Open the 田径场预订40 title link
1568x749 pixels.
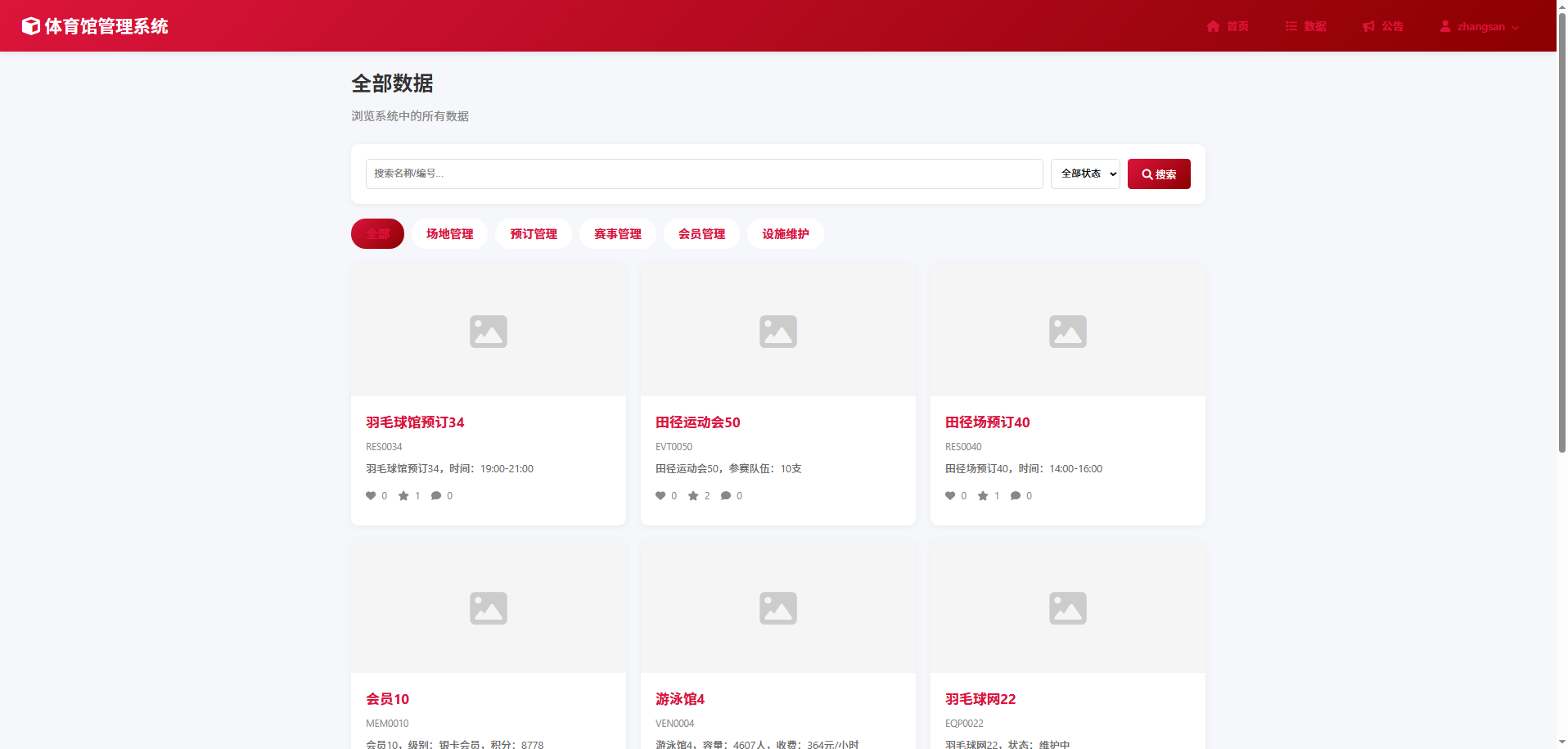pos(988,422)
